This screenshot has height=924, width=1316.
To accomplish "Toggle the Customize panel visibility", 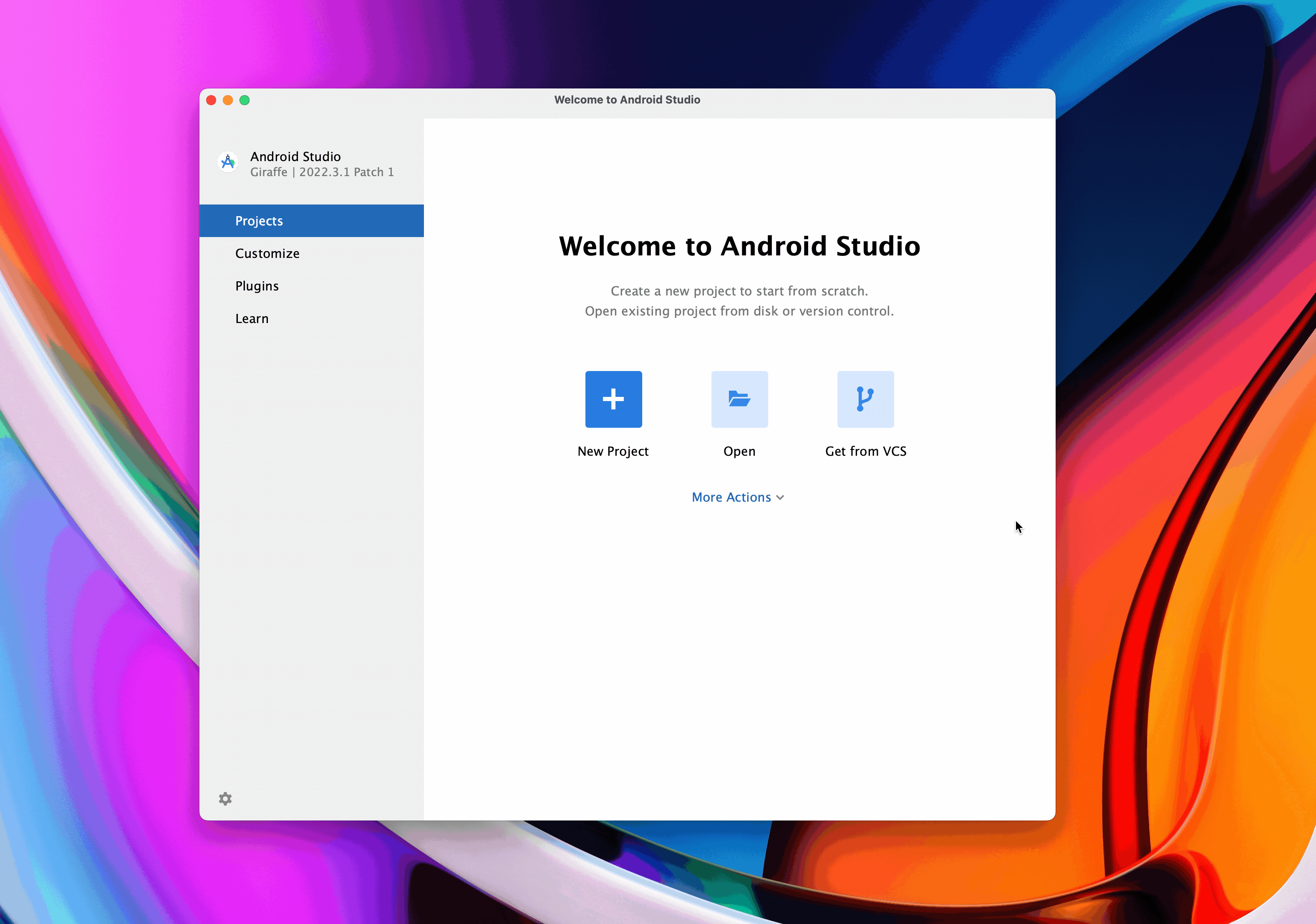I will [x=267, y=253].
